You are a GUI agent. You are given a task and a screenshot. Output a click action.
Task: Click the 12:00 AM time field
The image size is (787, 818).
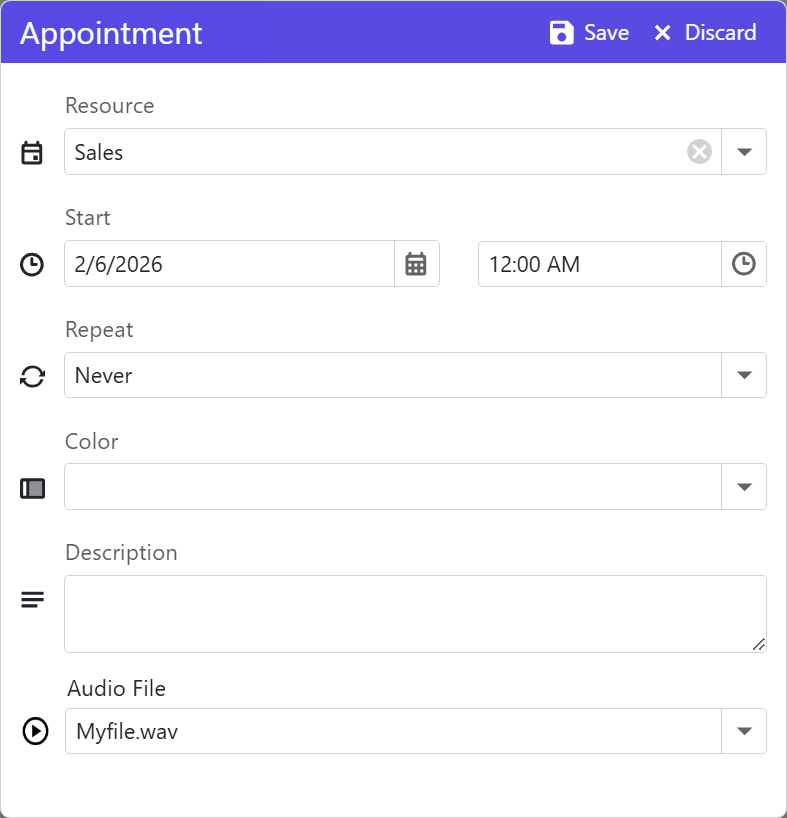(x=599, y=264)
